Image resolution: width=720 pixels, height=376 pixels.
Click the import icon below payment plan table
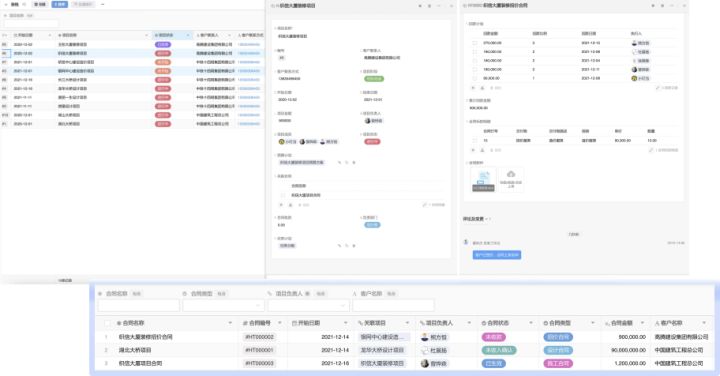(482, 88)
